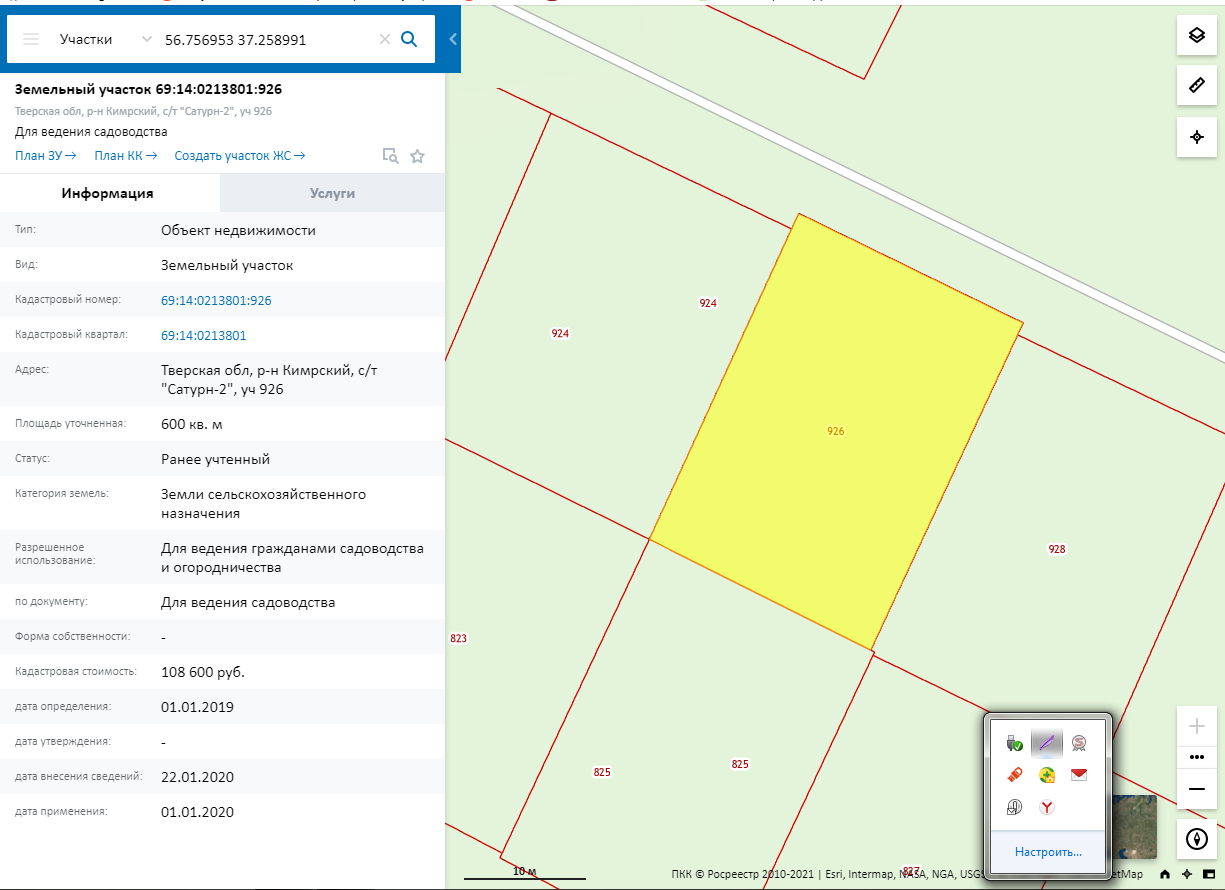Click the yellow circle green plus tray icon
The image size is (1225, 890).
(x=1047, y=775)
